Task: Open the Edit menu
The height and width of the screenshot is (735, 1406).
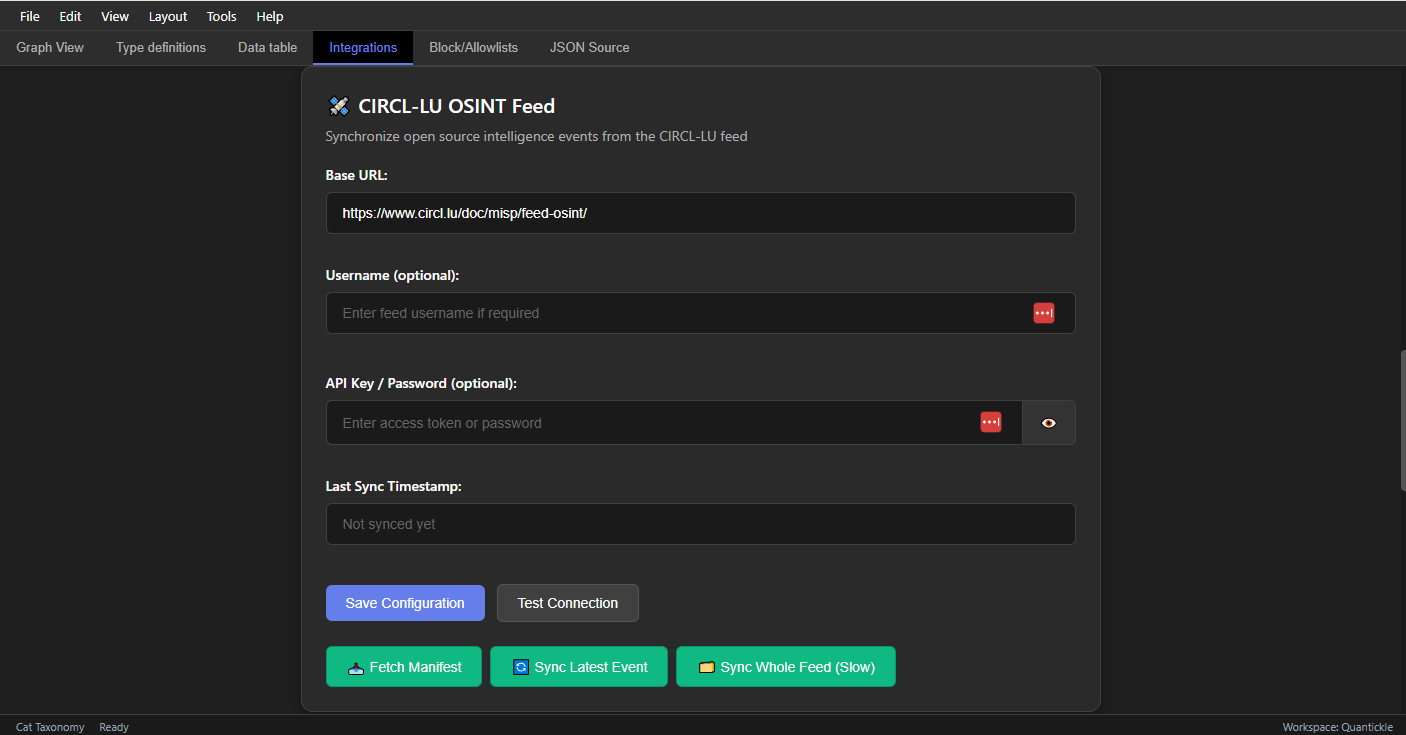Action: point(70,16)
